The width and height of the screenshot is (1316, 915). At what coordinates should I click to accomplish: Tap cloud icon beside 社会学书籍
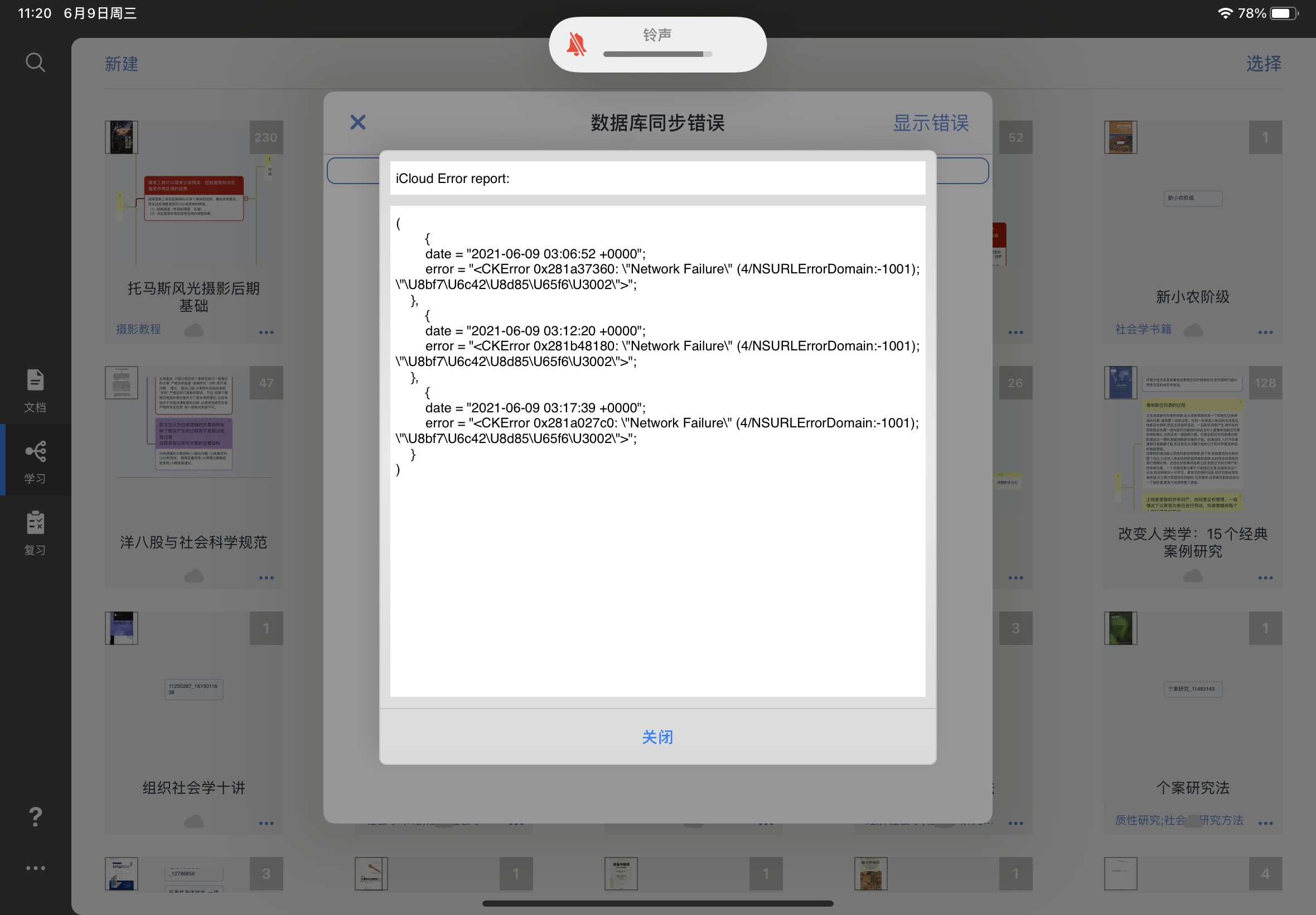click(x=1193, y=330)
